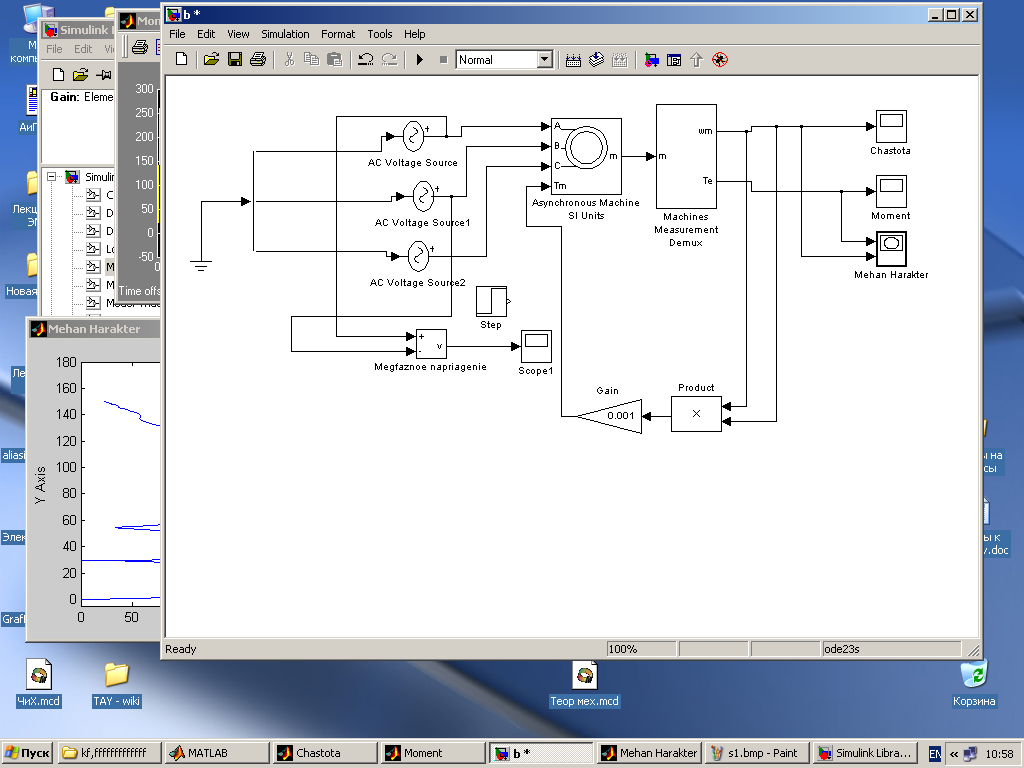
Task: Switch to Mehan Harakter taskbar button
Action: tap(648, 753)
